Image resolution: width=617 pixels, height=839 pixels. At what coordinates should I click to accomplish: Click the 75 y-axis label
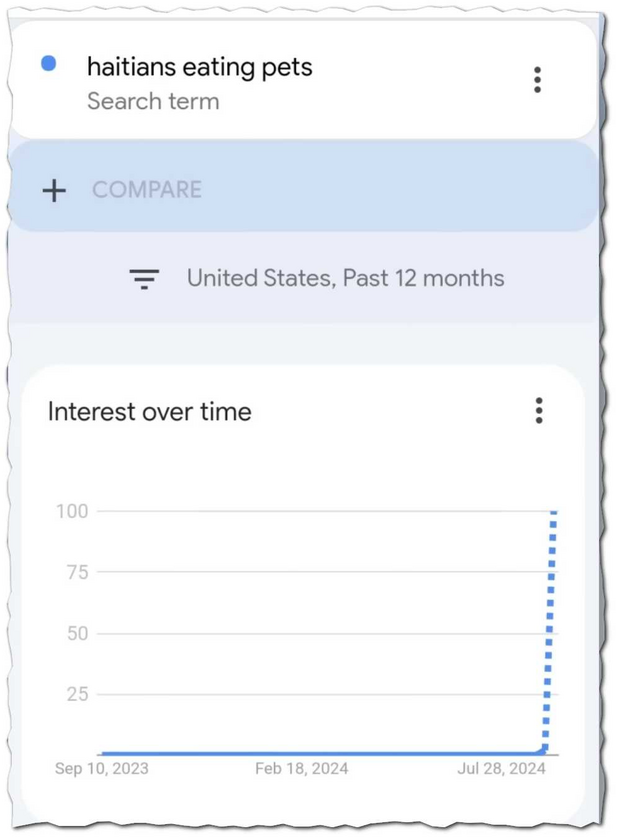pos(78,573)
